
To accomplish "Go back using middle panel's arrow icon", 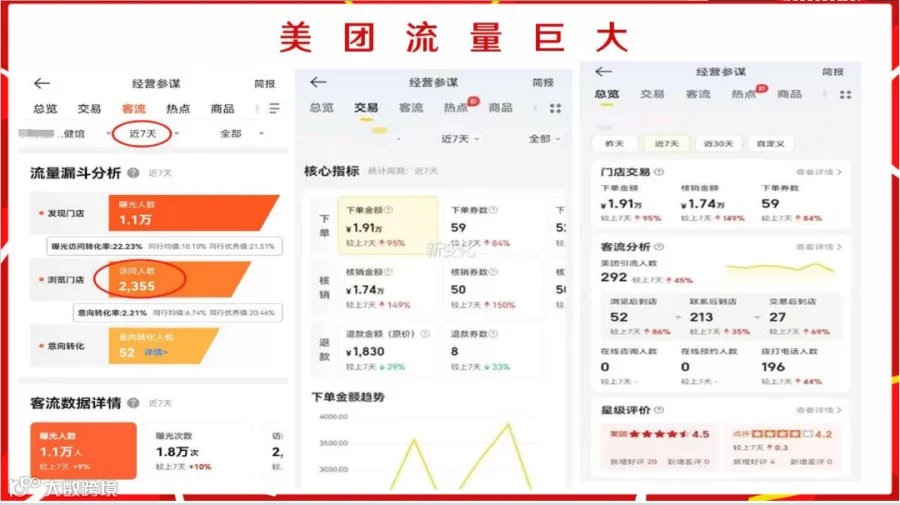I will click(318, 82).
